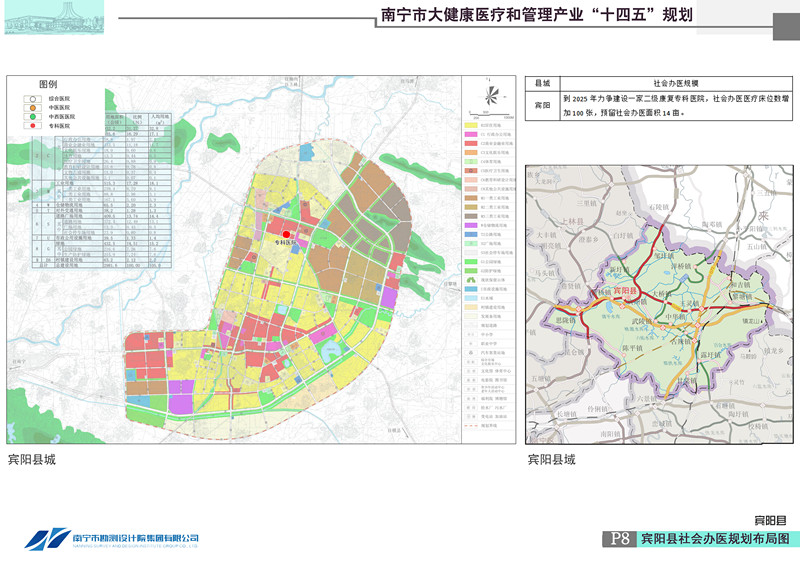Click the 中西医医院 legend label

tap(62, 117)
